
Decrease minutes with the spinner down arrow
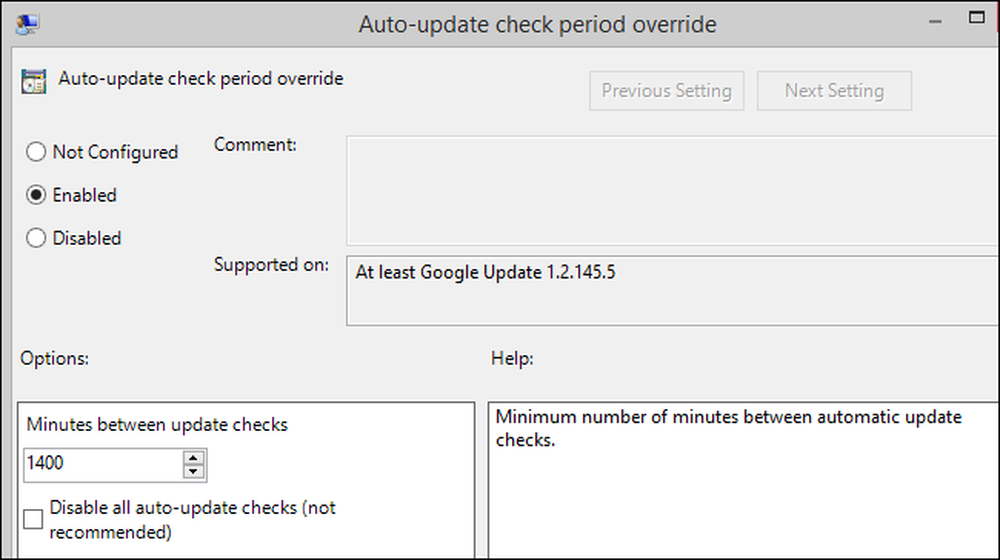tap(193, 472)
